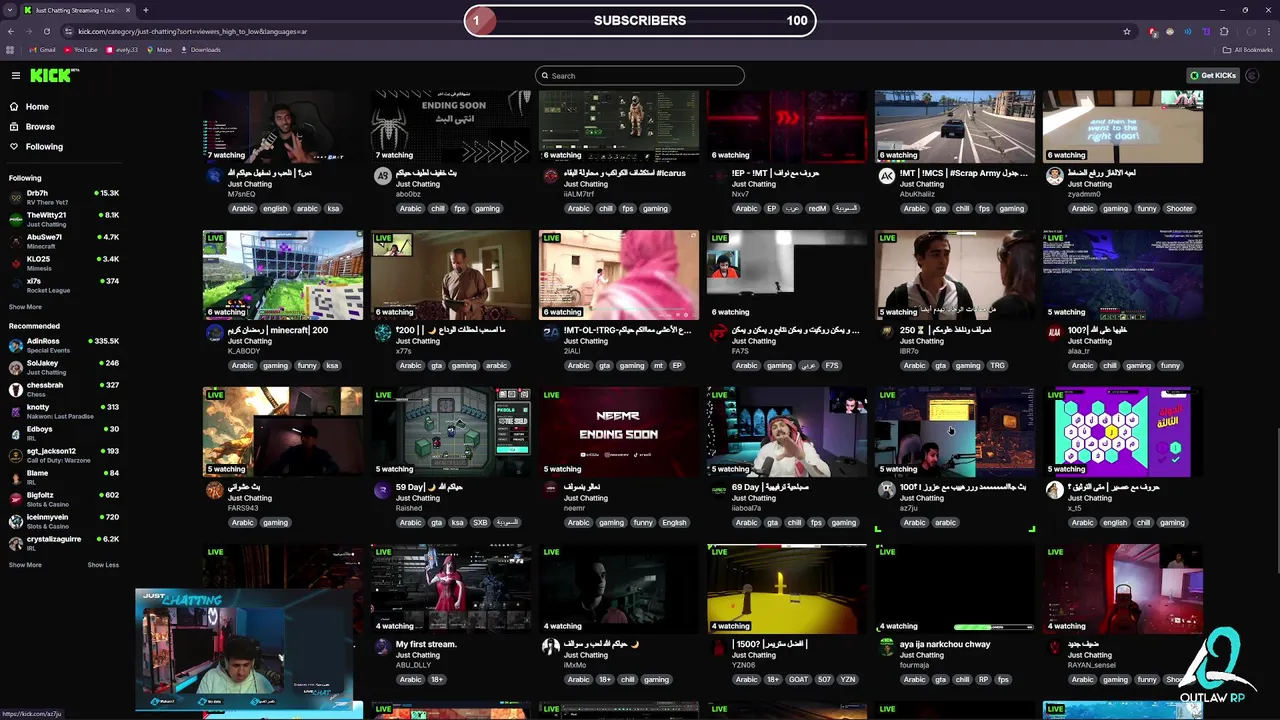Open the Maps bookmark
This screenshot has height=720, width=1280.
pyautogui.click(x=158, y=50)
